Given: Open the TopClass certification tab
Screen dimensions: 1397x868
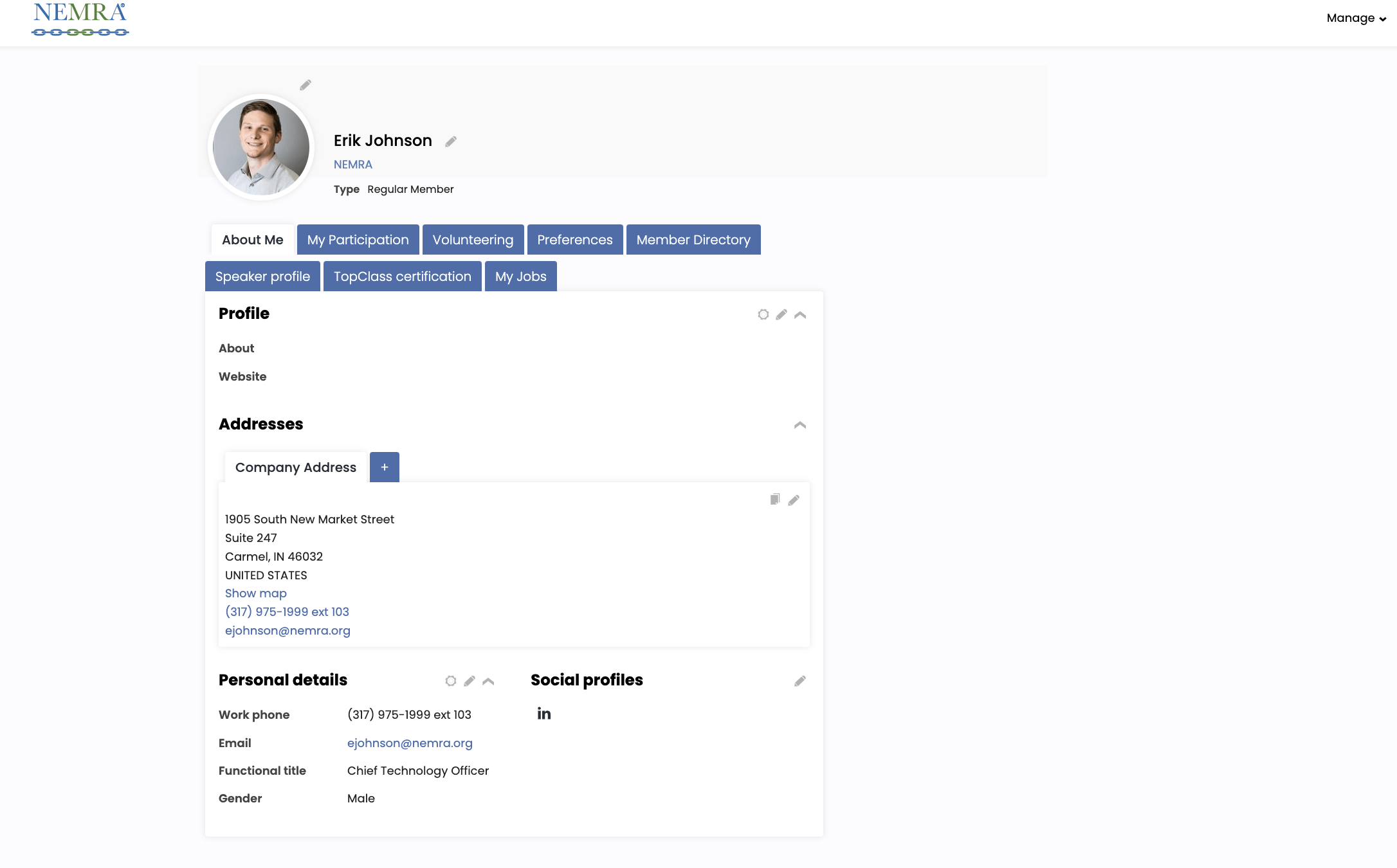Looking at the screenshot, I should tap(403, 276).
